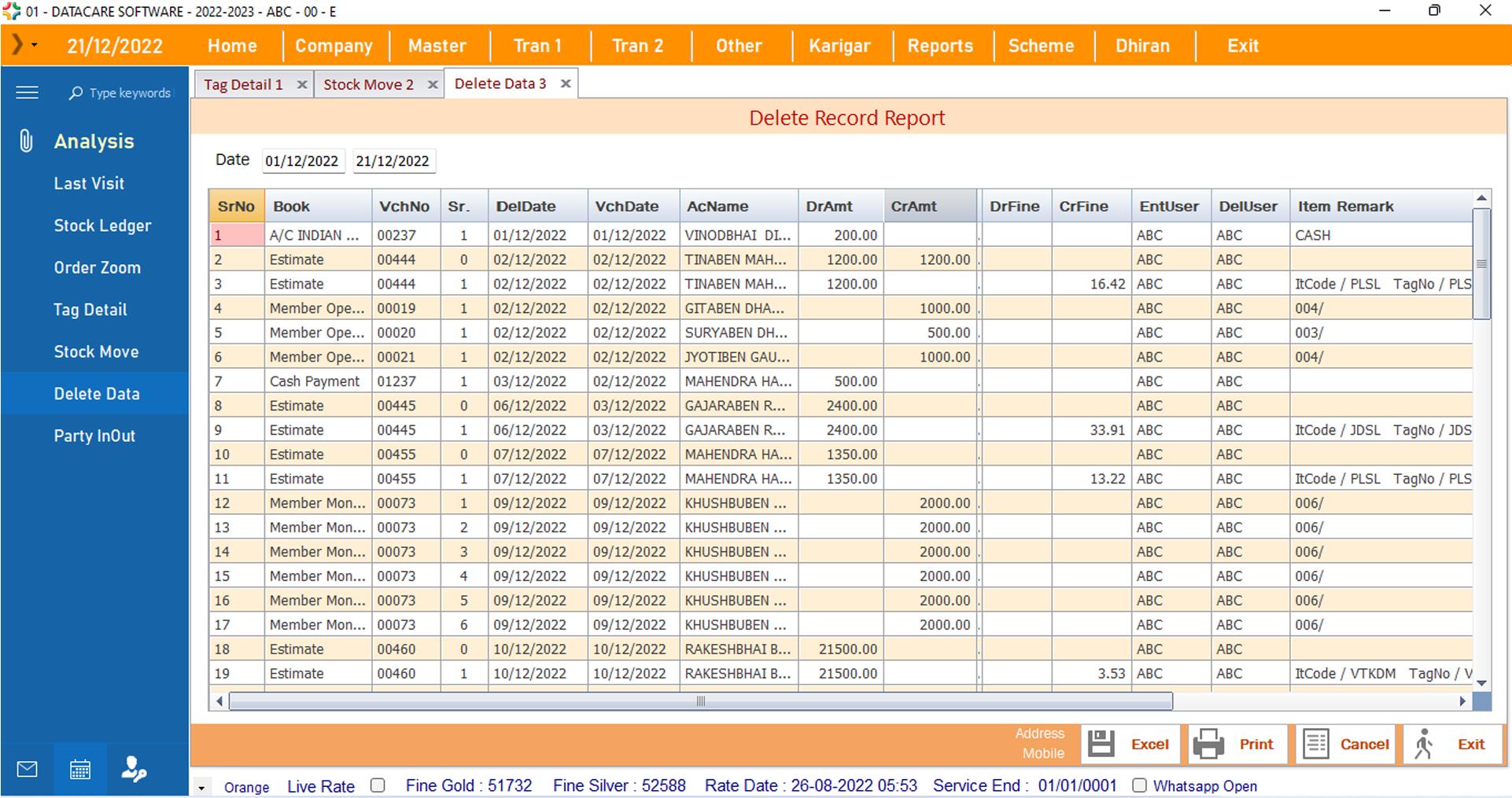Click the printer icon
This screenshot has height=798, width=1512.
(x=1208, y=744)
